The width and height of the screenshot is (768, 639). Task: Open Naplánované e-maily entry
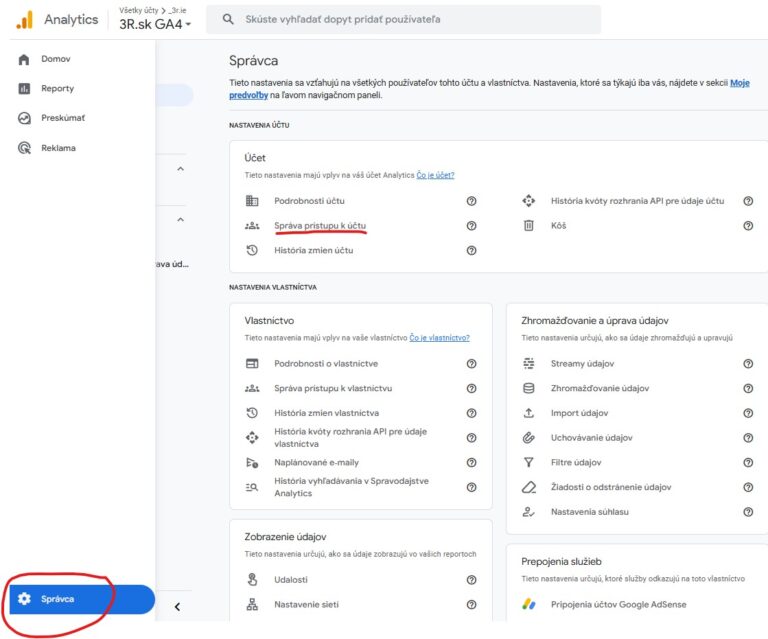(x=316, y=462)
